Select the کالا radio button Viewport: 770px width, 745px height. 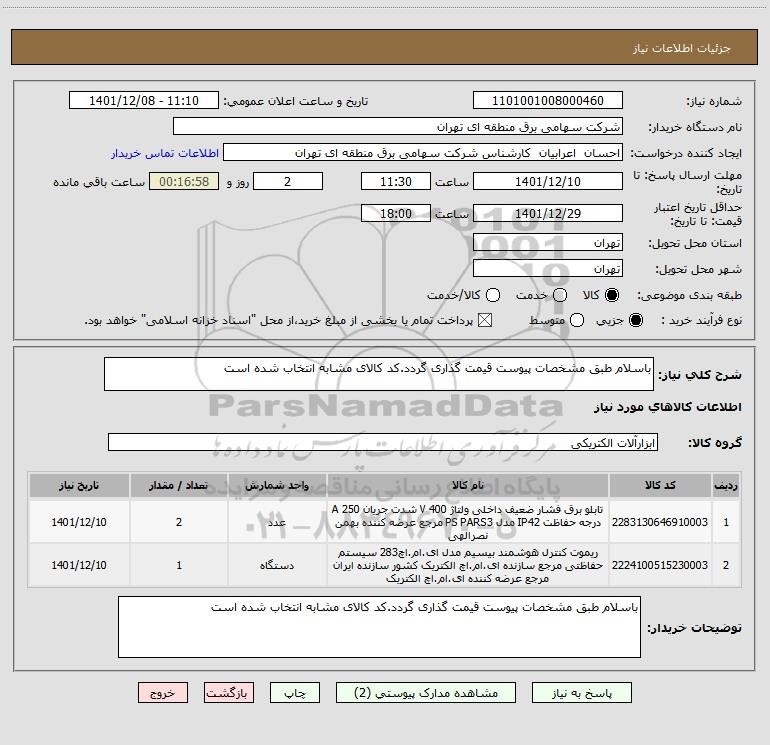click(x=612, y=295)
